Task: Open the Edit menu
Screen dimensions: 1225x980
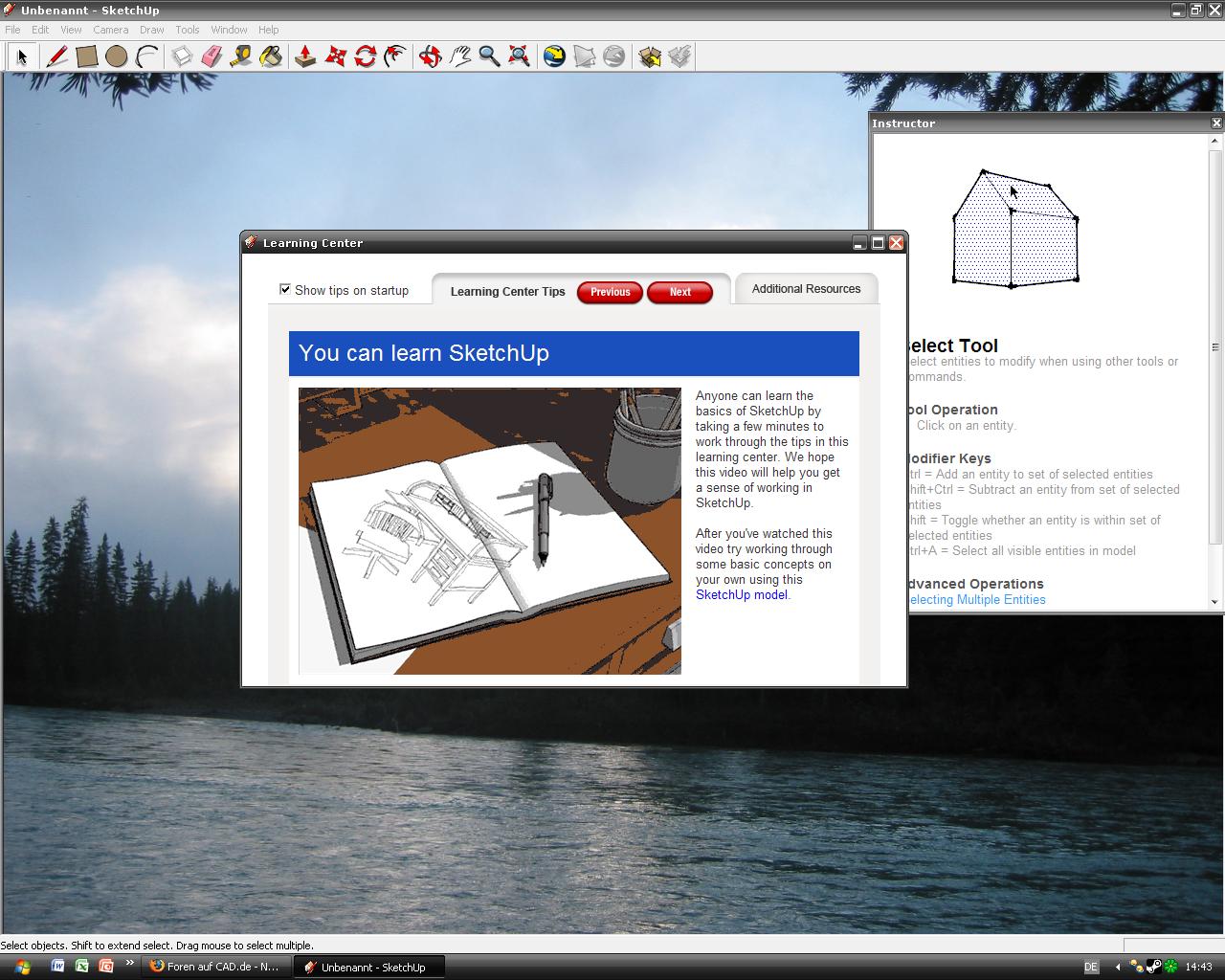Action: [x=40, y=30]
